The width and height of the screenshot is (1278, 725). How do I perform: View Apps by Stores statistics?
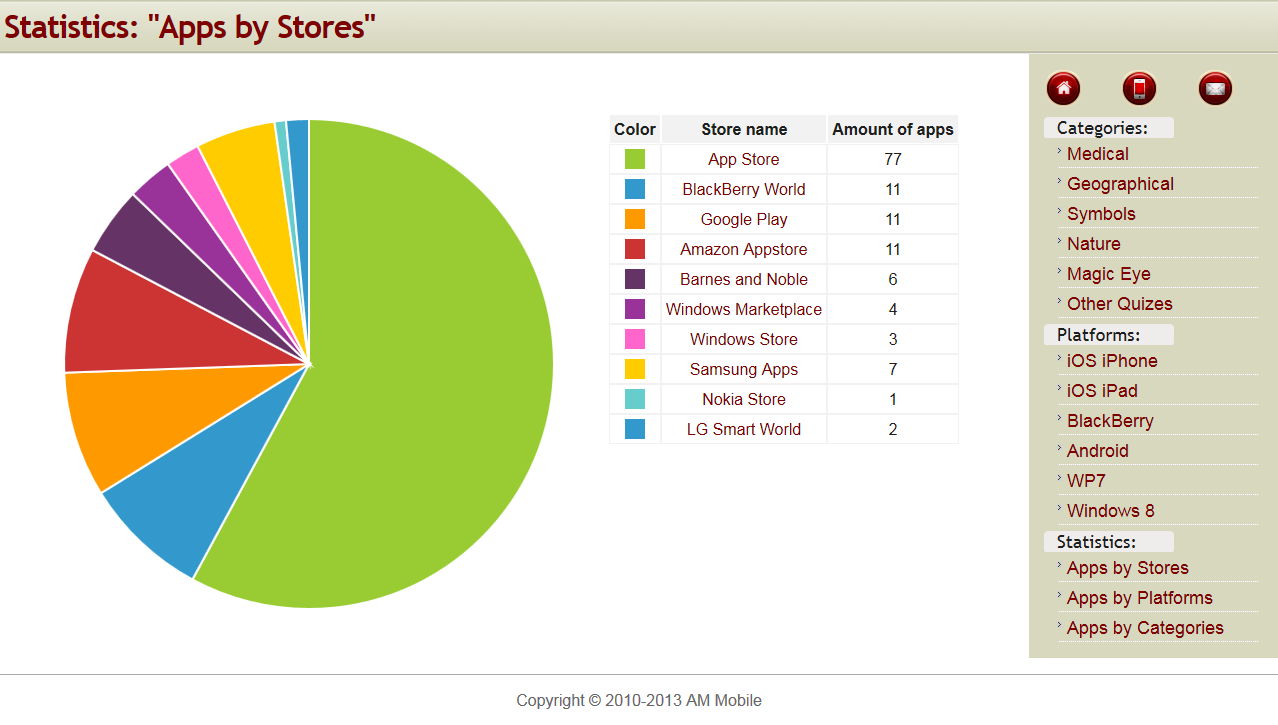click(x=1127, y=568)
